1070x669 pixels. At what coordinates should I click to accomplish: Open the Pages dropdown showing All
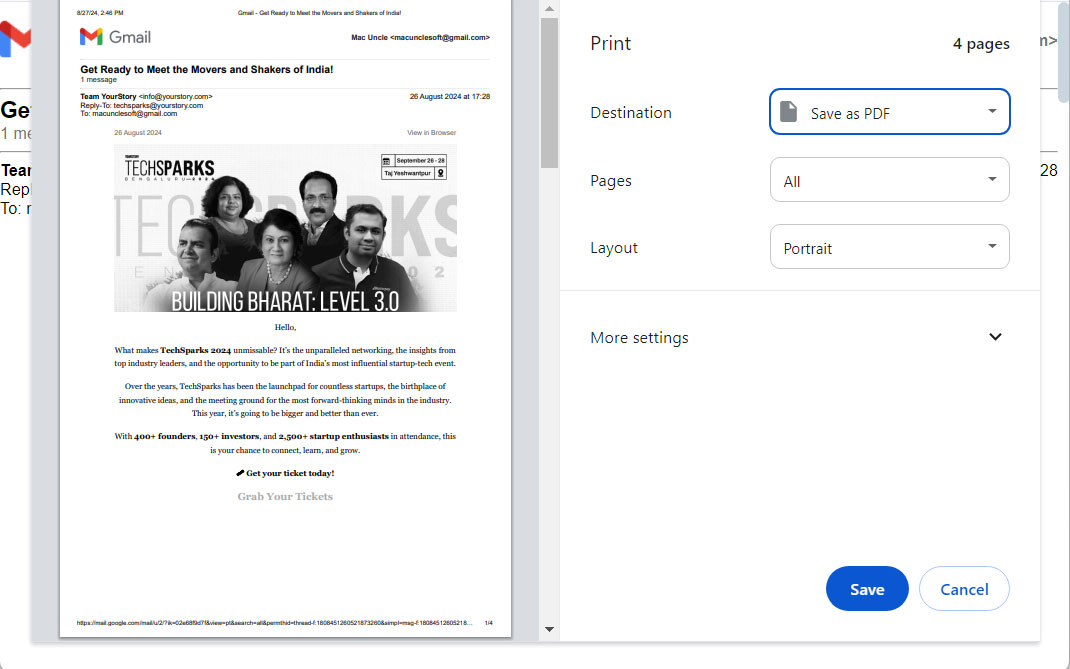[x=889, y=180]
